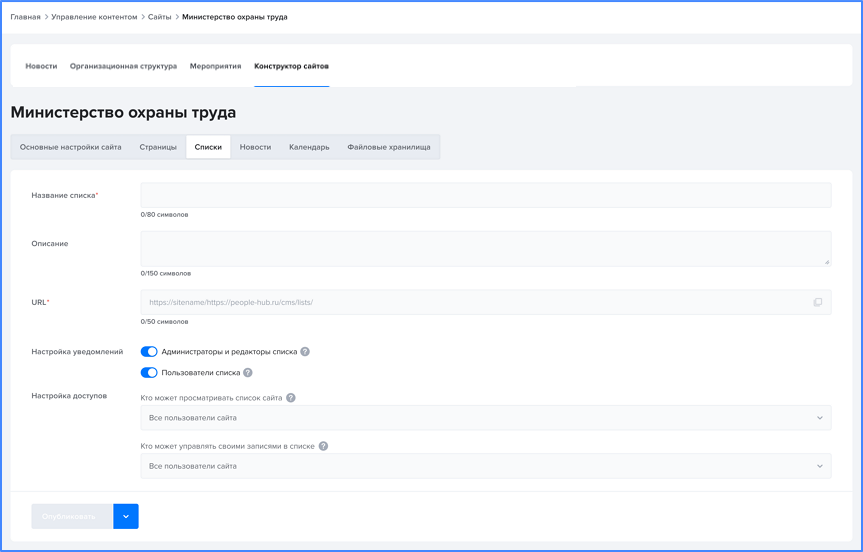Select the Списки sub-tab

point(208,147)
